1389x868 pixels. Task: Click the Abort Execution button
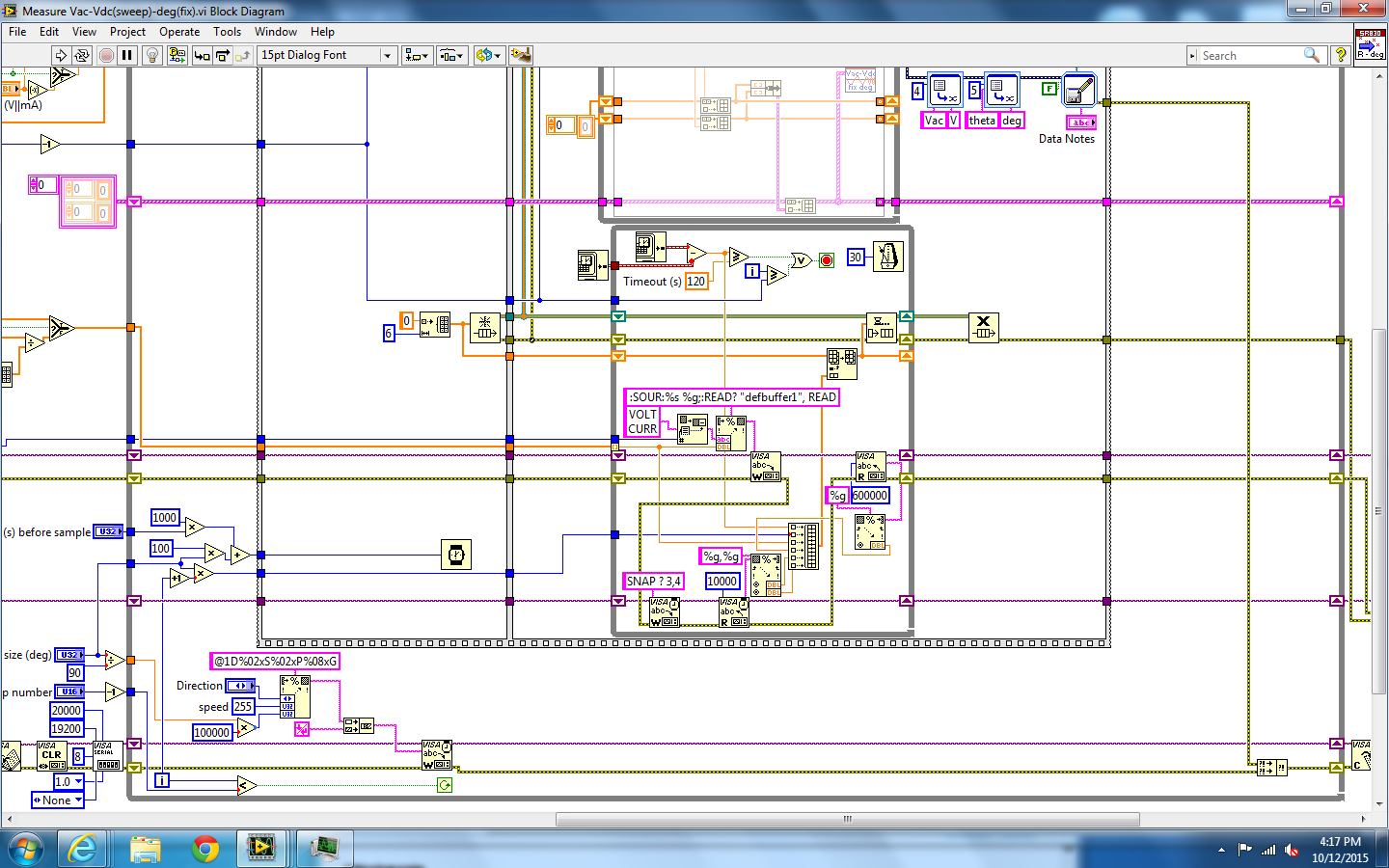(x=106, y=55)
